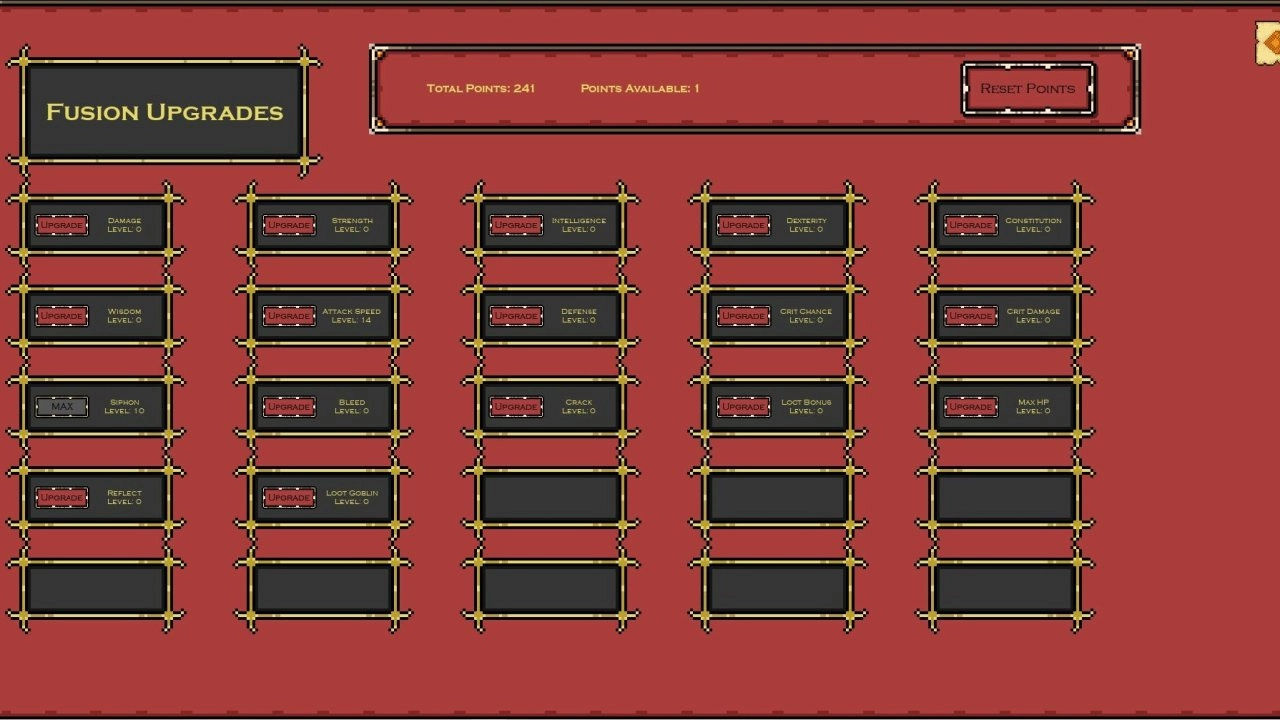Upgrade the Bleed ability
This screenshot has width=1280, height=720.
pos(289,407)
